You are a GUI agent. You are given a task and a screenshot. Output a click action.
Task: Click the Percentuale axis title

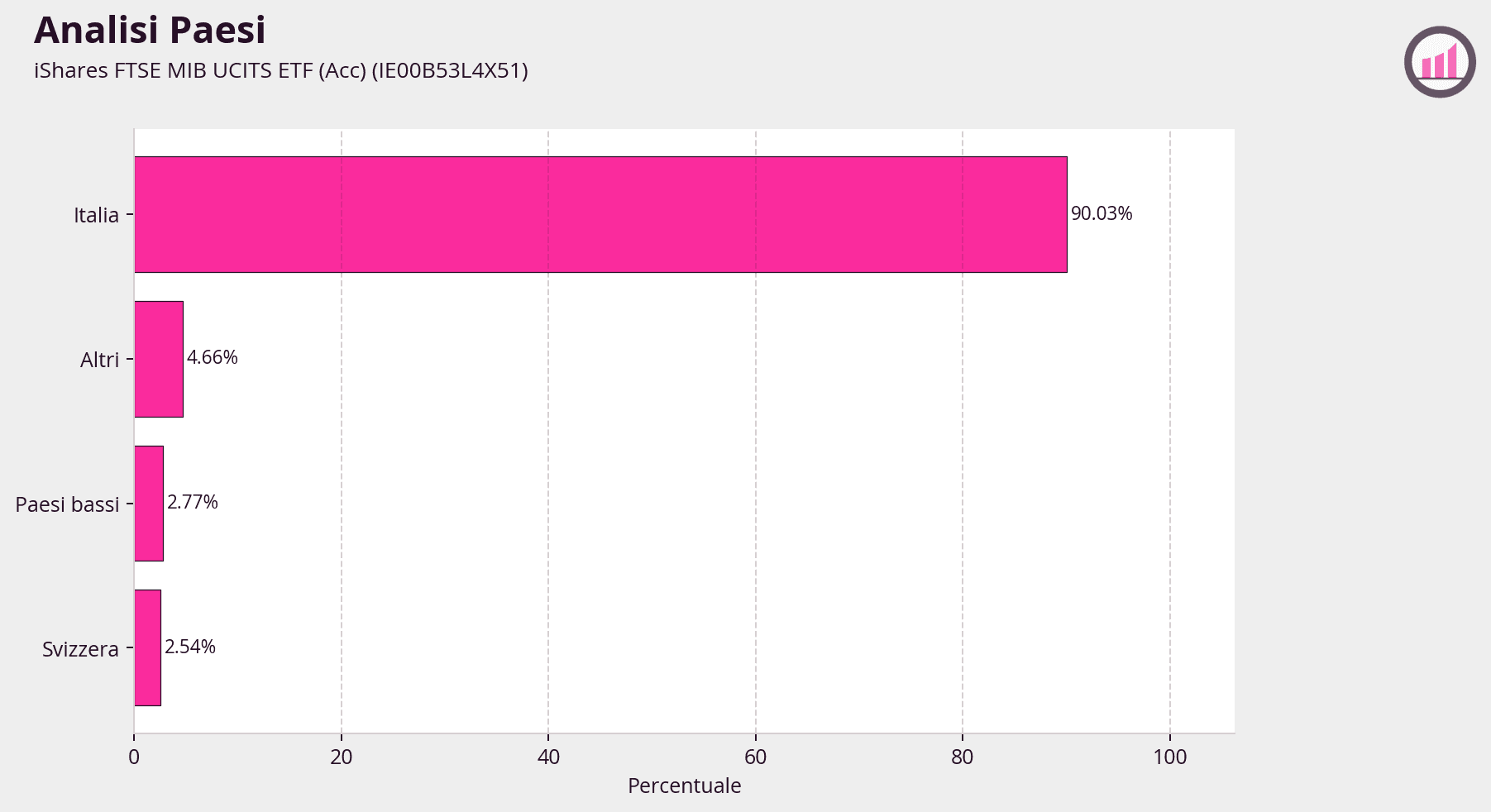(684, 786)
